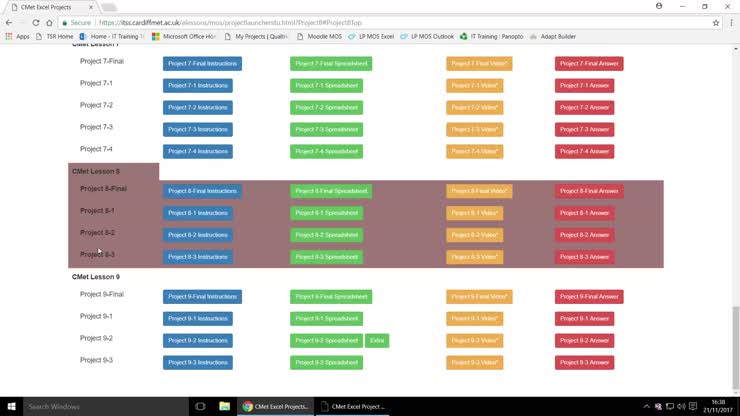Image resolution: width=740 pixels, height=416 pixels.
Task: Click the Search Windows taskbar box
Action: point(106,407)
